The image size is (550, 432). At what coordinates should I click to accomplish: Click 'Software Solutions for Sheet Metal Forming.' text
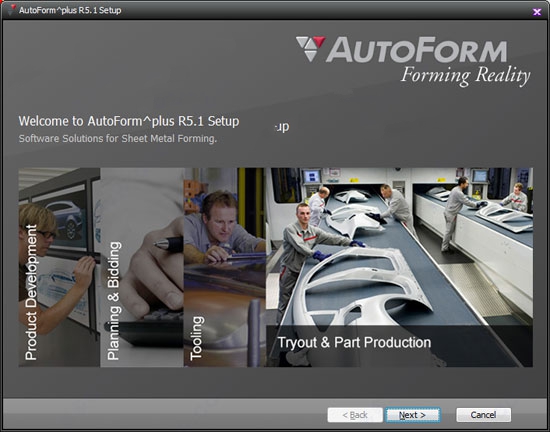point(118,139)
